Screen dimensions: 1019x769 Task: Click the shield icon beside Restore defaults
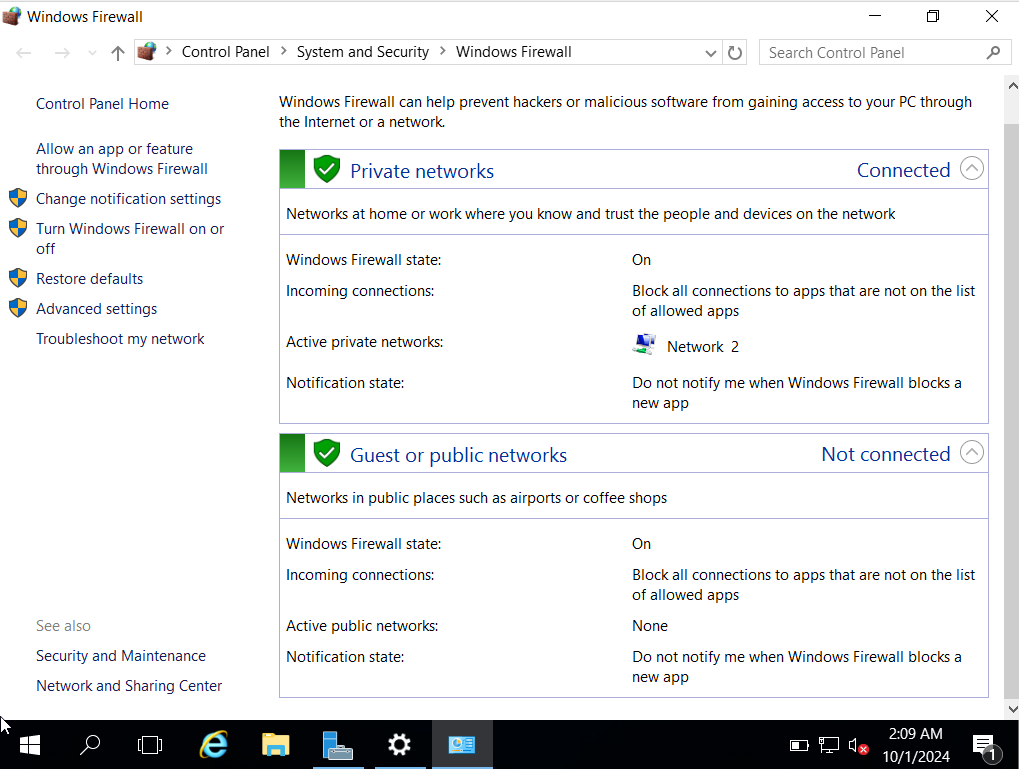18,278
